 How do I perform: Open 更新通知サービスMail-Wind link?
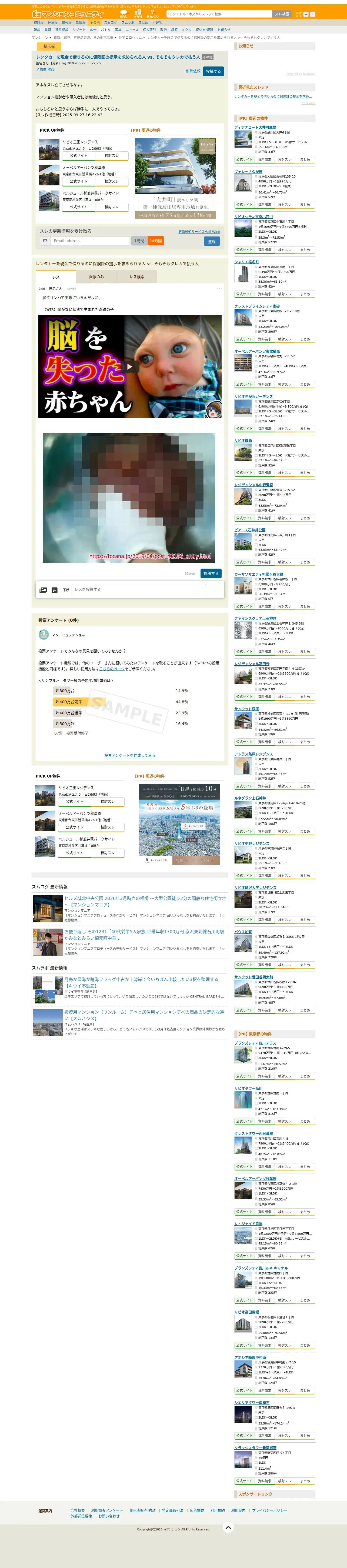click(199, 232)
